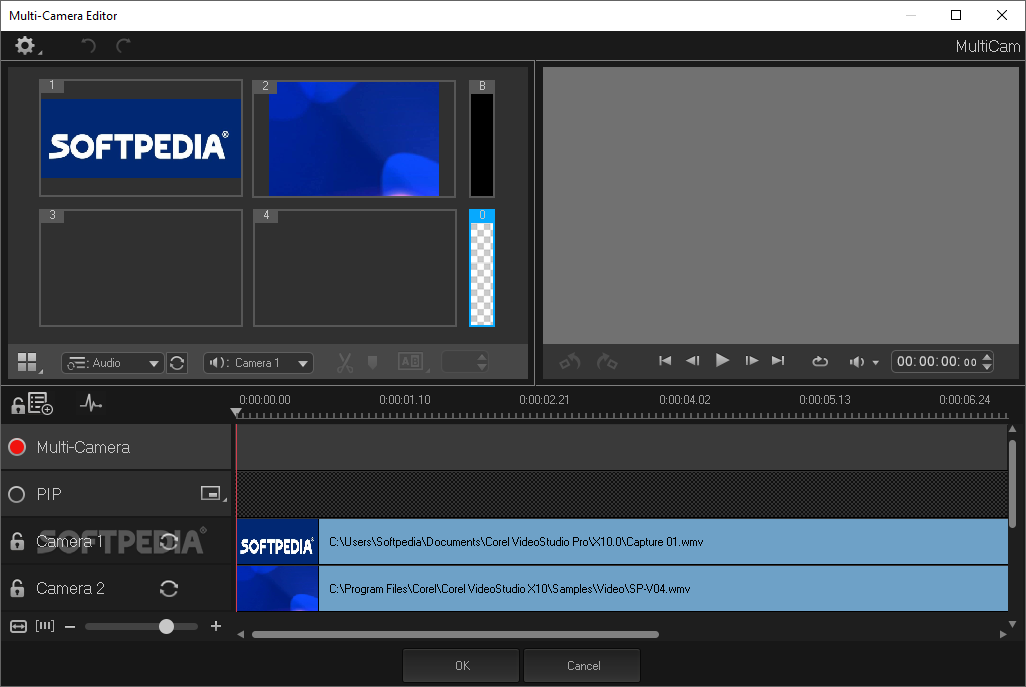Toggle the Camera 2 track lock

pos(18,589)
